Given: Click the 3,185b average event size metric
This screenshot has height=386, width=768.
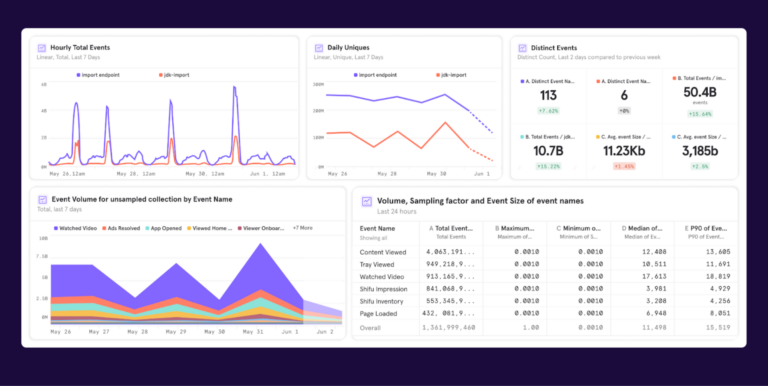Looking at the screenshot, I should click(700, 151).
